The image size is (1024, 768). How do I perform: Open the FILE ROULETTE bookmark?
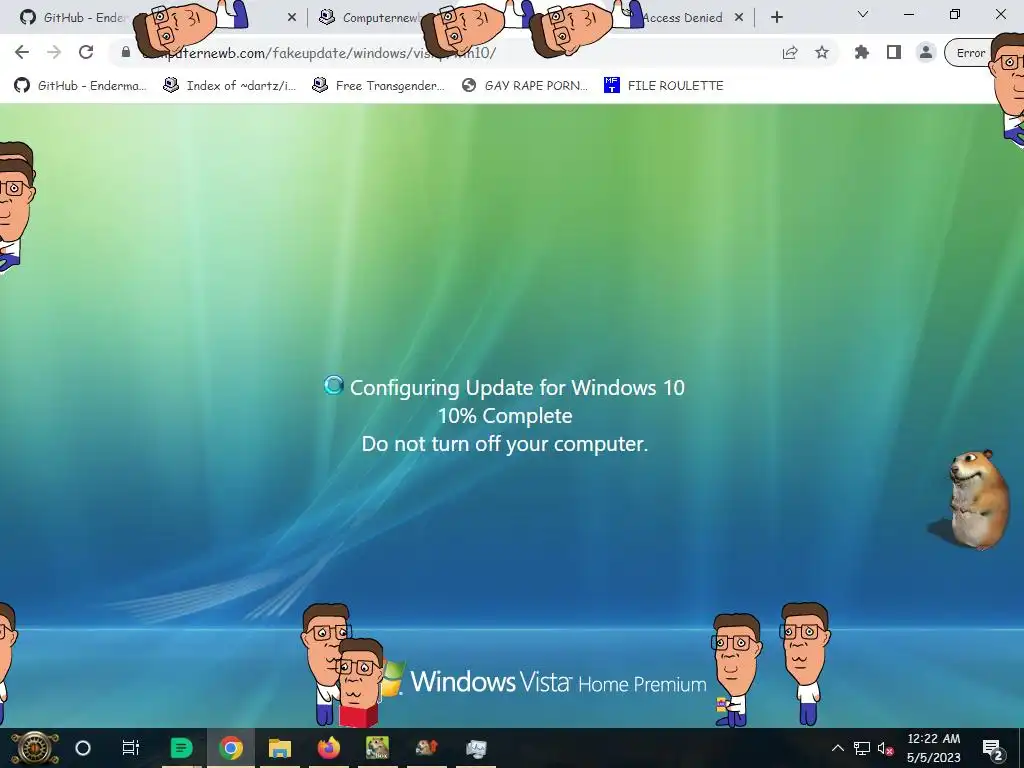[664, 86]
